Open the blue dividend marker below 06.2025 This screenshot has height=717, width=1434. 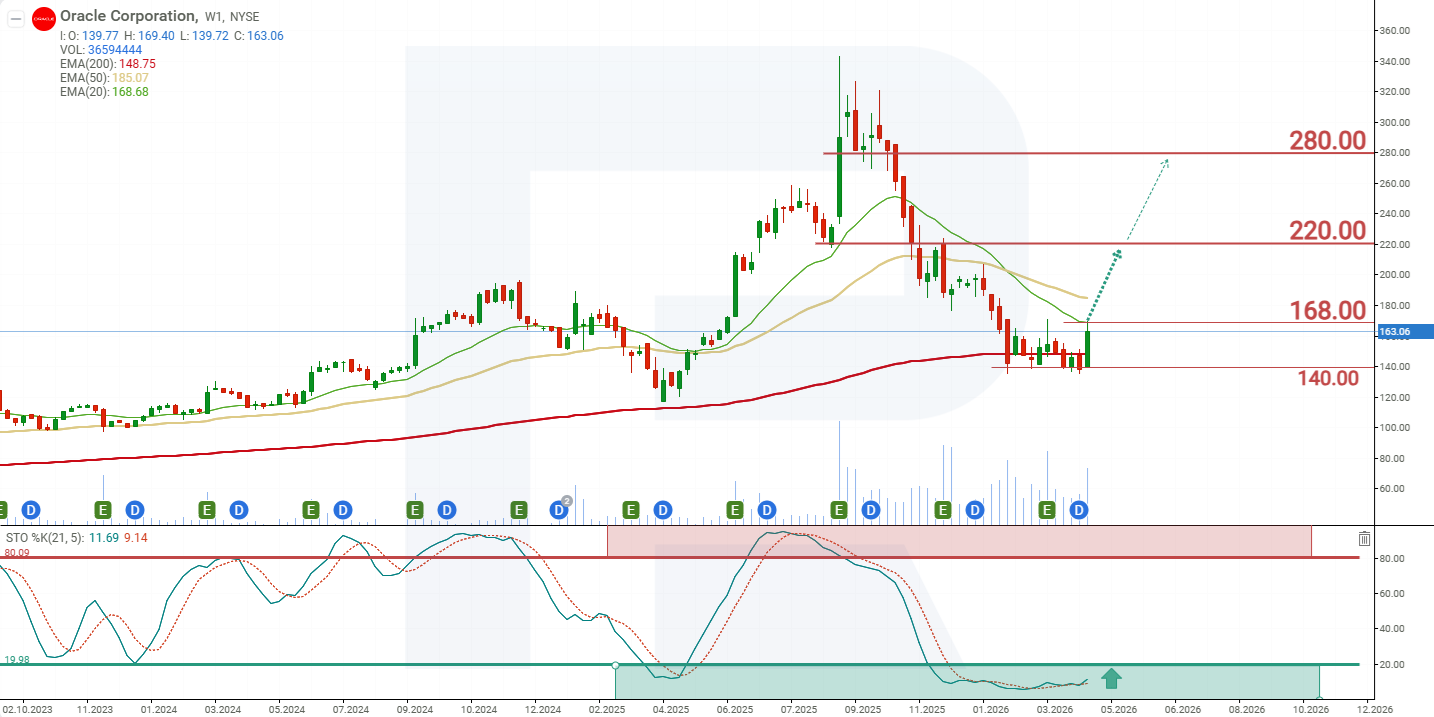pyautogui.click(x=766, y=510)
